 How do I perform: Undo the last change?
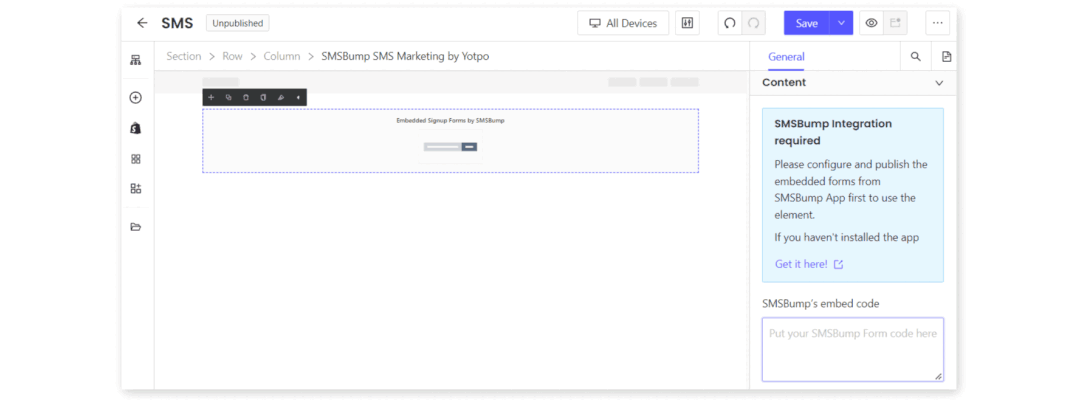[x=730, y=23]
